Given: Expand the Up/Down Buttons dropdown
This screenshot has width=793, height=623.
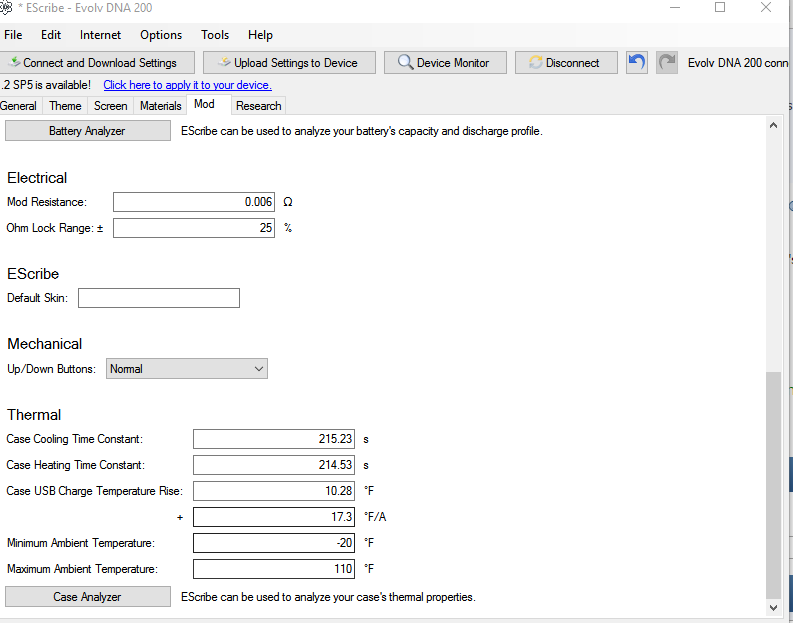Looking at the screenshot, I should pos(187,369).
